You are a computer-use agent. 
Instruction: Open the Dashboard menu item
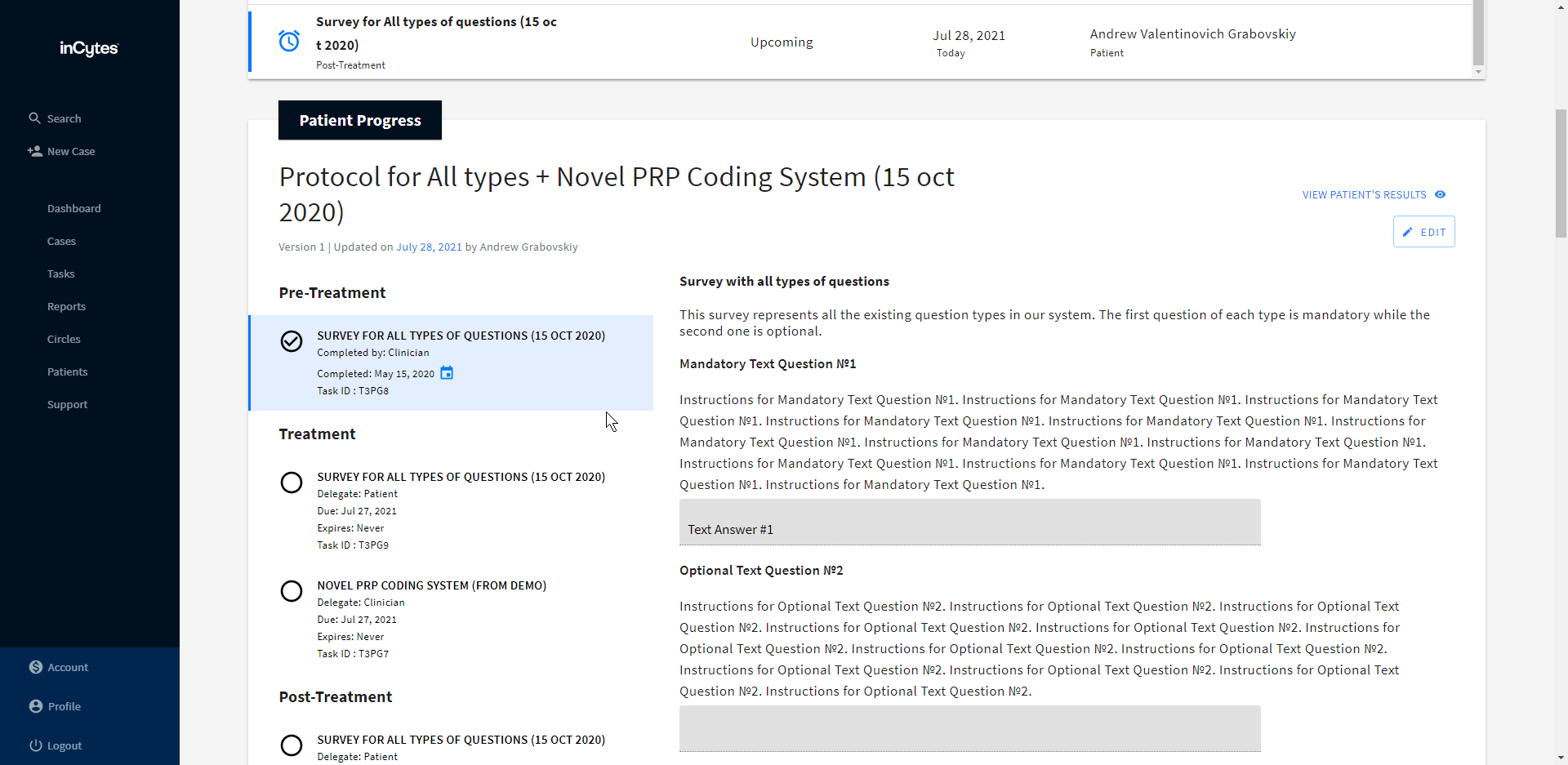pos(74,208)
